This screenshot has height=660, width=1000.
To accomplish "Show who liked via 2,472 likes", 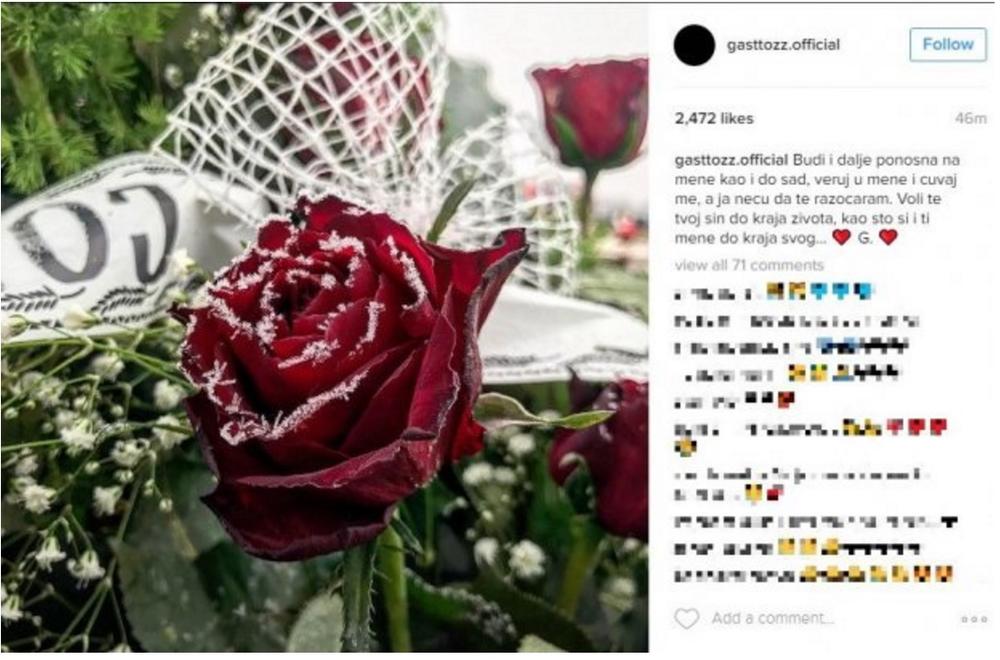I will pos(714,118).
